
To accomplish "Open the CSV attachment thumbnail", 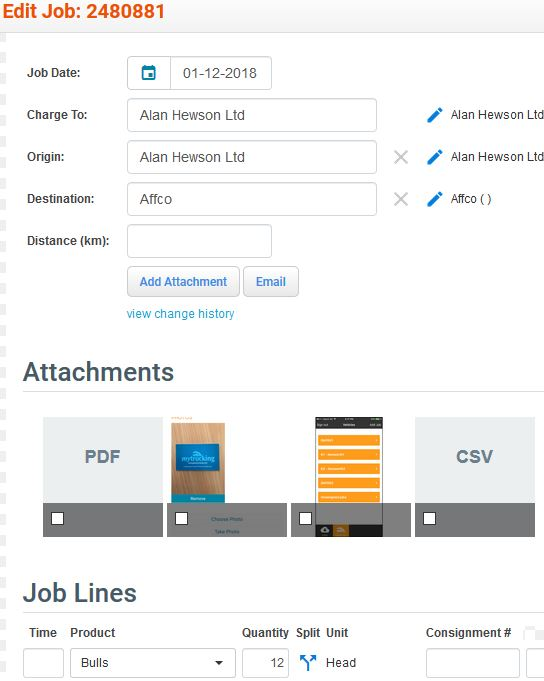I will click(x=475, y=460).
